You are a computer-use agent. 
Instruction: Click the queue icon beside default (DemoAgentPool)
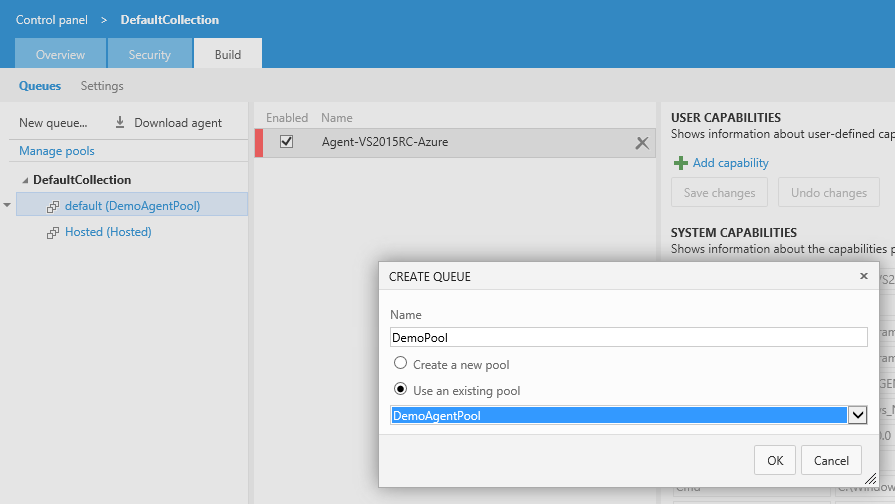[x=53, y=207]
